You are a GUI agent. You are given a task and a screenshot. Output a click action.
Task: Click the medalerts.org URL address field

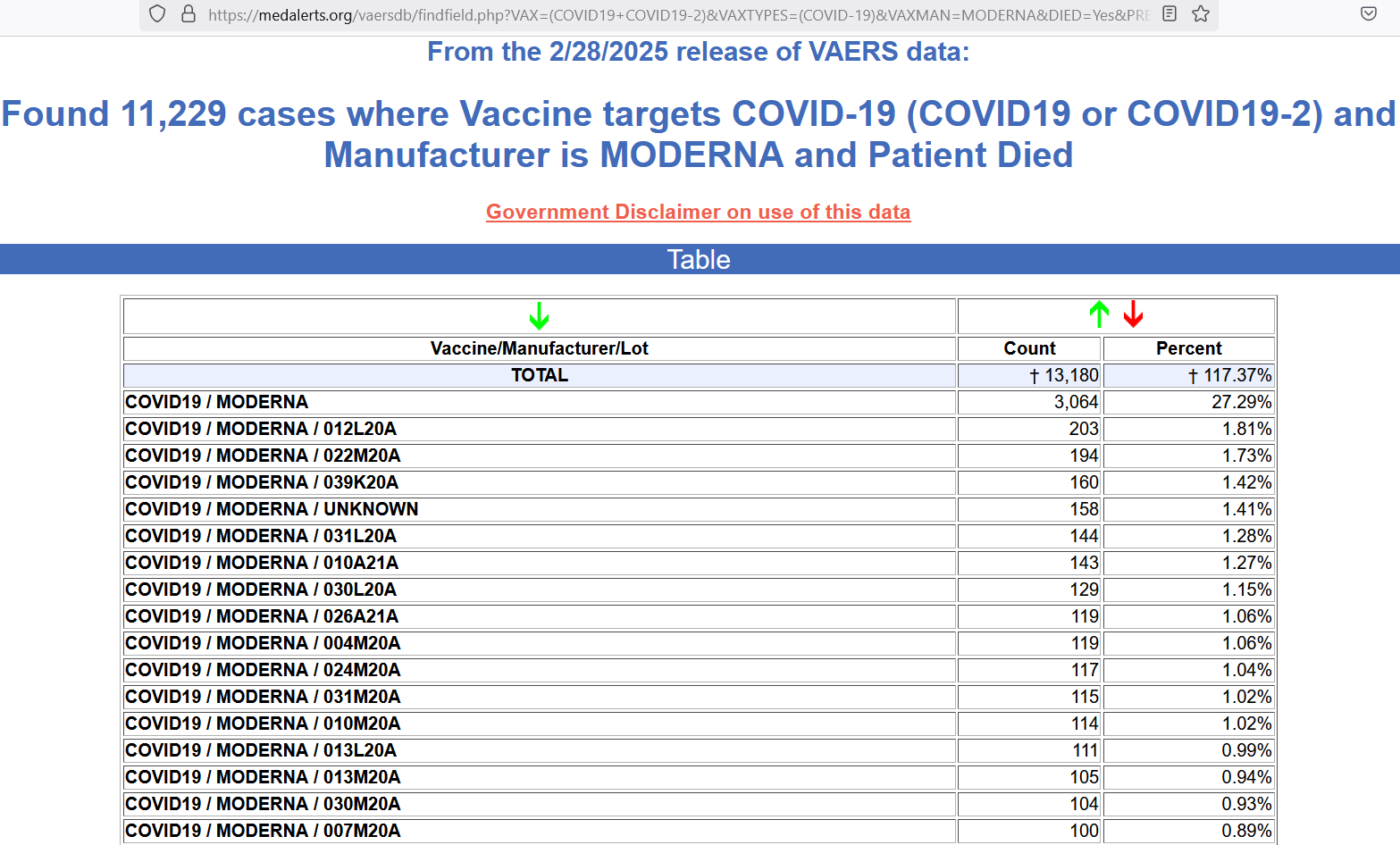677,14
